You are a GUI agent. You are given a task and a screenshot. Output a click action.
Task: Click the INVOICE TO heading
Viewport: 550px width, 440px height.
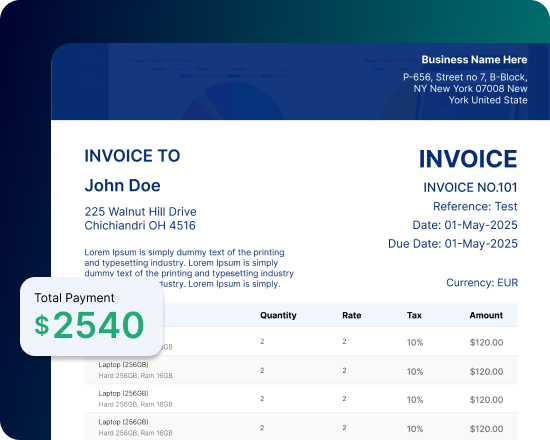[132, 156]
